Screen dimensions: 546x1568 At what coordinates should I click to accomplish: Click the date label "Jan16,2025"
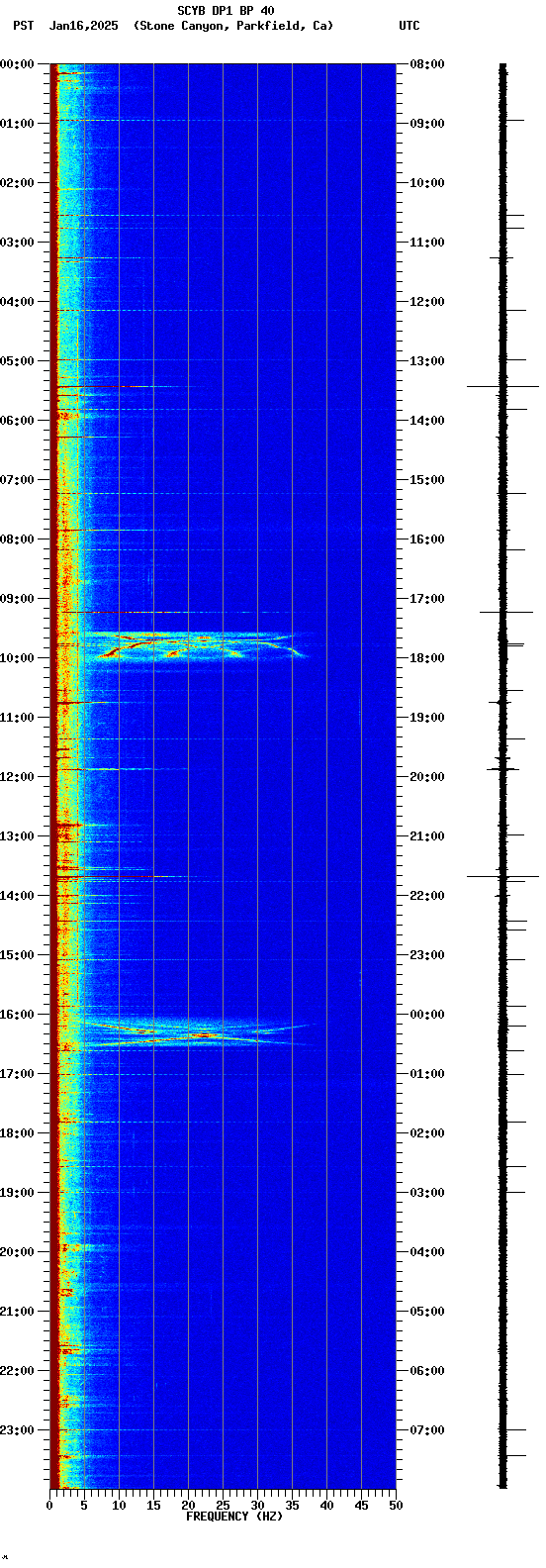pyautogui.click(x=83, y=26)
